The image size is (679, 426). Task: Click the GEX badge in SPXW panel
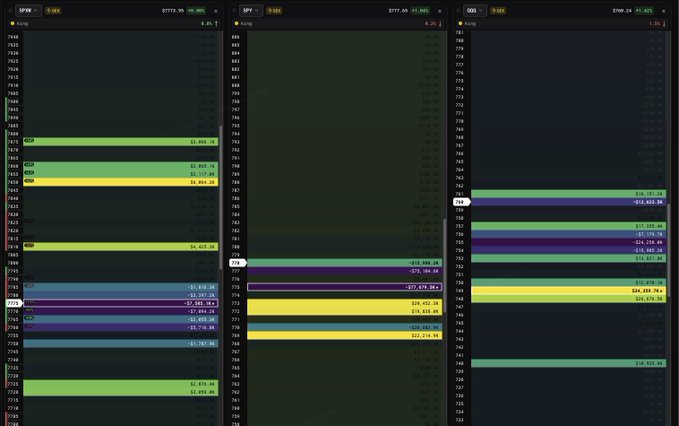pyautogui.click(x=53, y=10)
